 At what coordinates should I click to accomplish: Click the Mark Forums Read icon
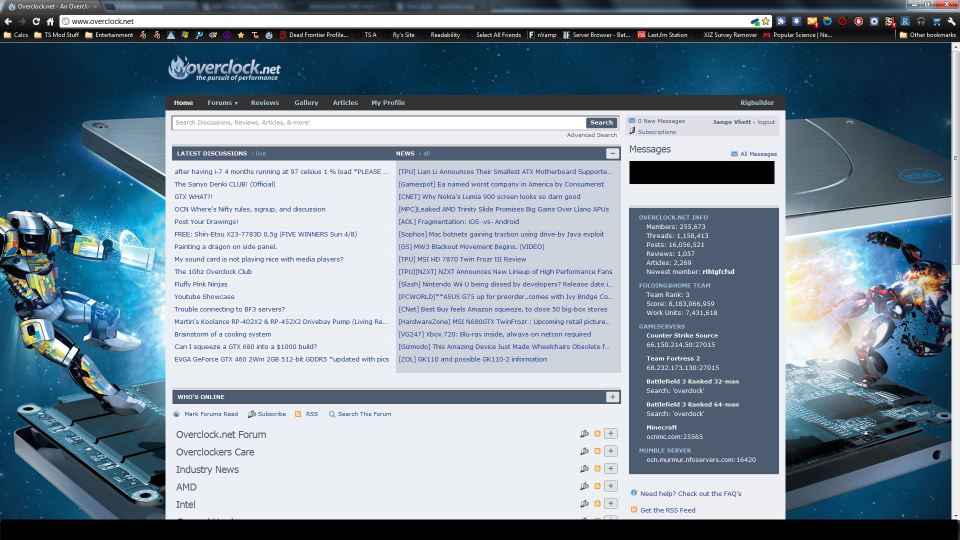pyautogui.click(x=177, y=414)
